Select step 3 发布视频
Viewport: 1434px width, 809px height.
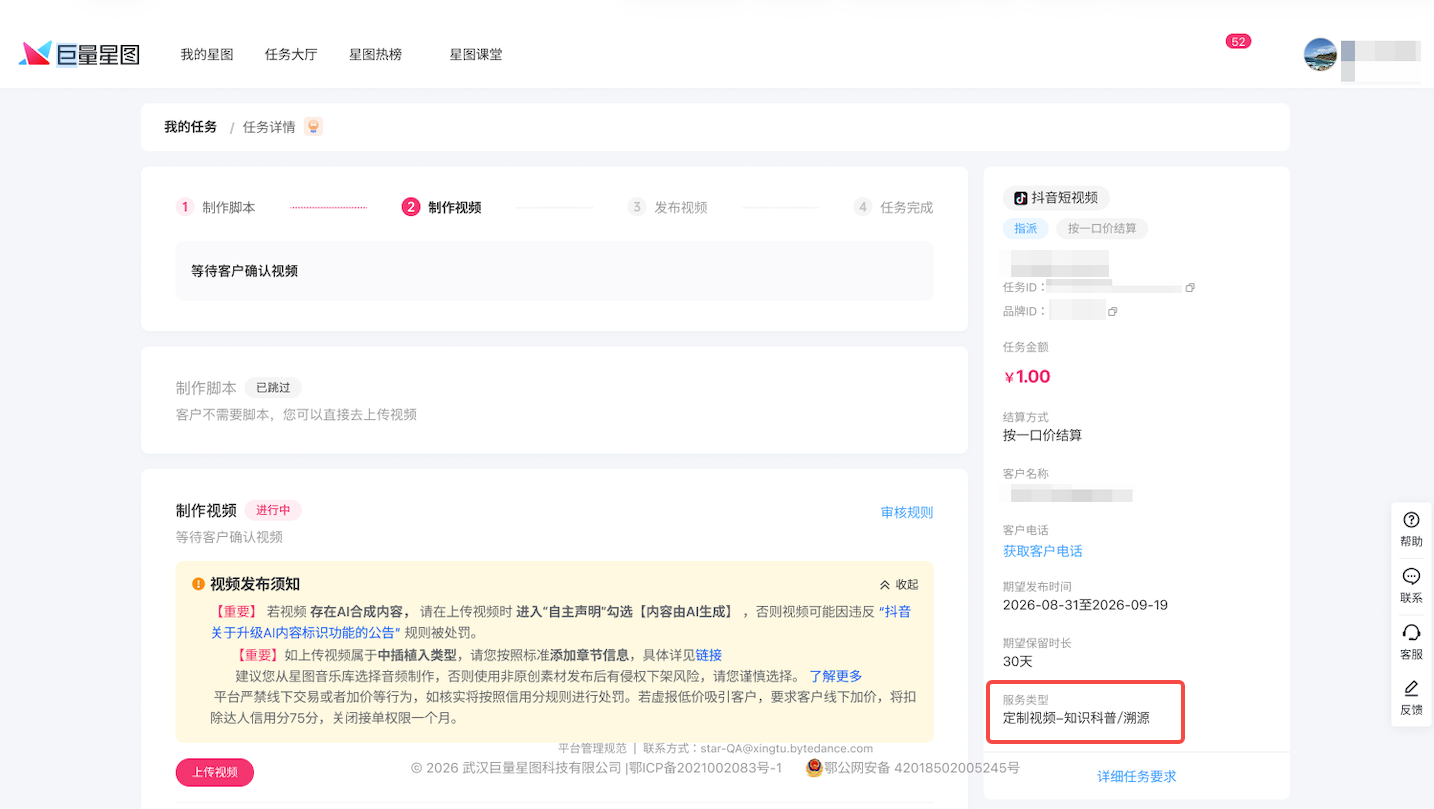coord(668,207)
